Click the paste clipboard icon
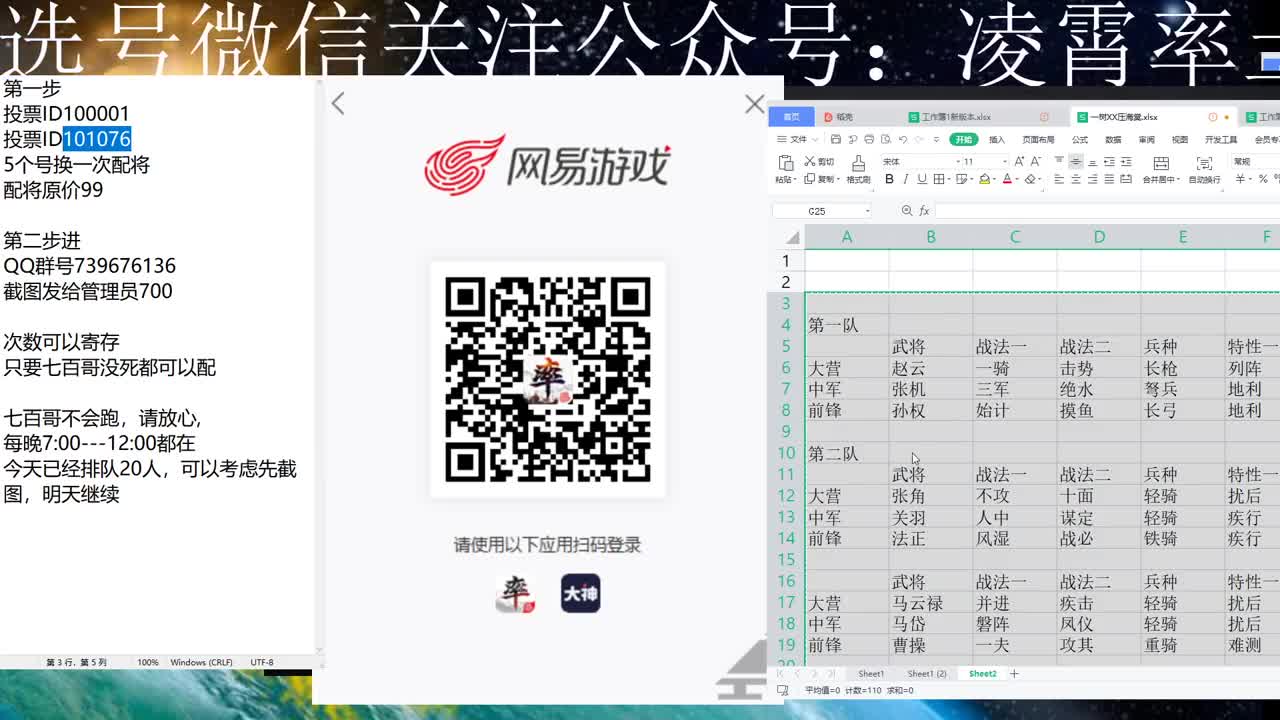 click(x=786, y=163)
